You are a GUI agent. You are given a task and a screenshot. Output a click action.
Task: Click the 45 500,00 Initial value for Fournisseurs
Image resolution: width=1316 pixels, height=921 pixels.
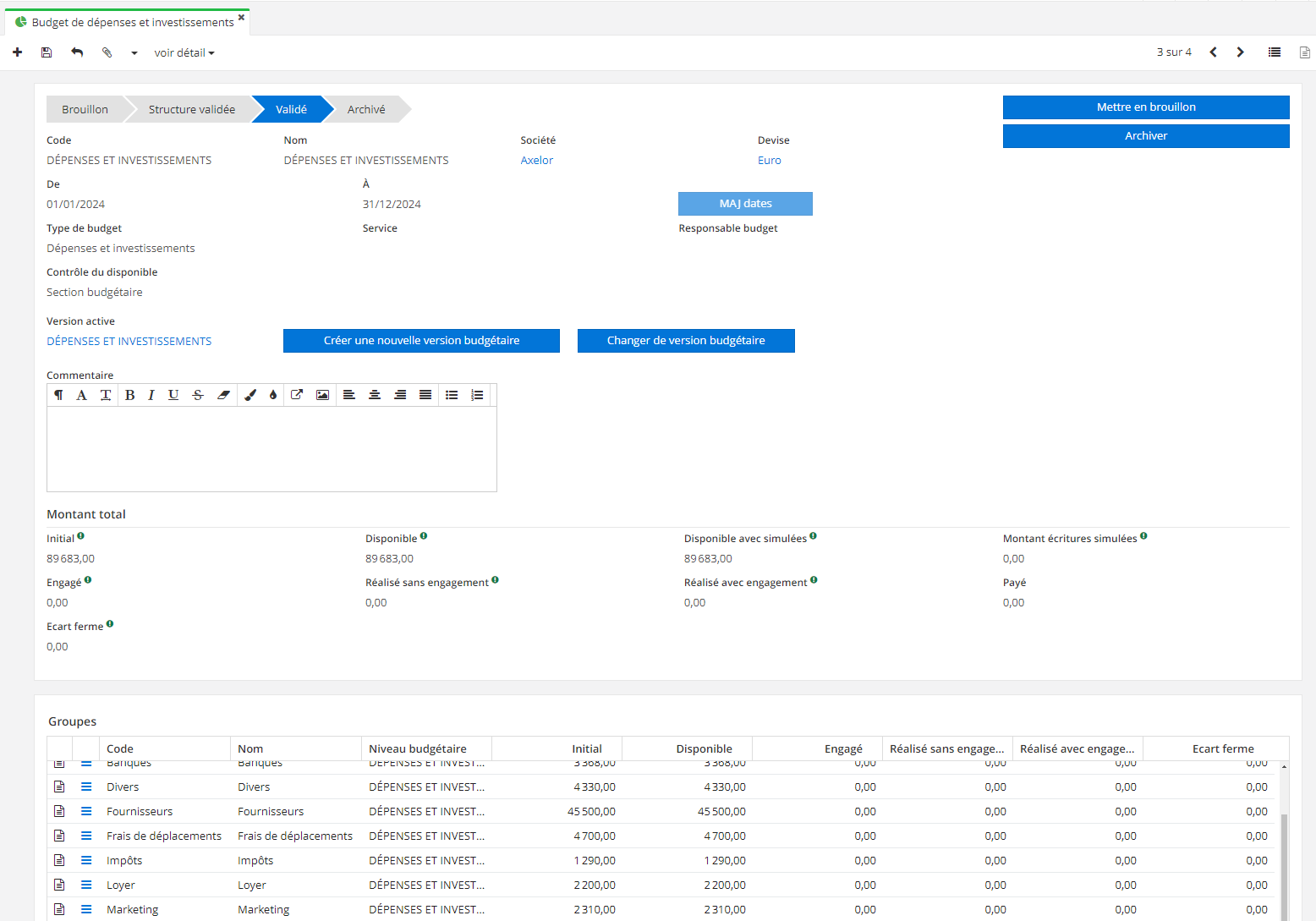(x=591, y=812)
